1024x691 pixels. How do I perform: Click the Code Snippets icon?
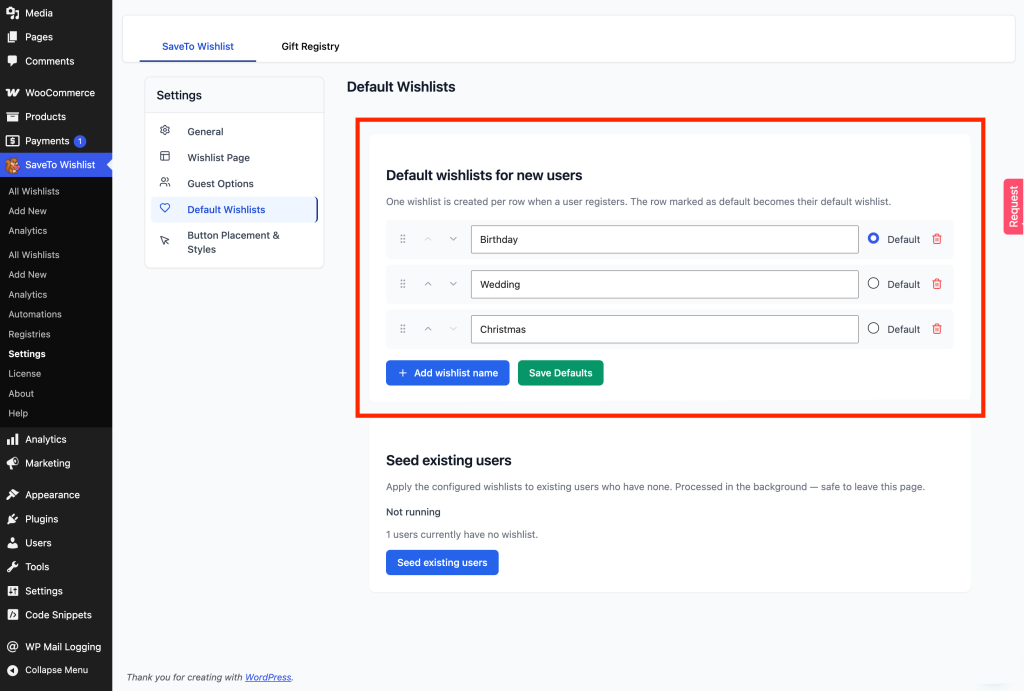12,615
